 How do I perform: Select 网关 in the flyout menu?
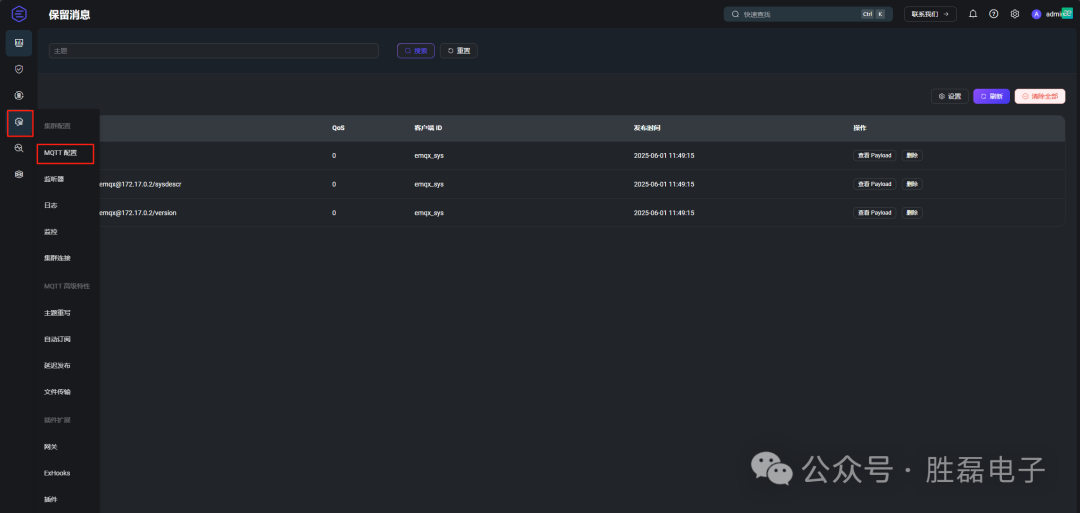50,447
